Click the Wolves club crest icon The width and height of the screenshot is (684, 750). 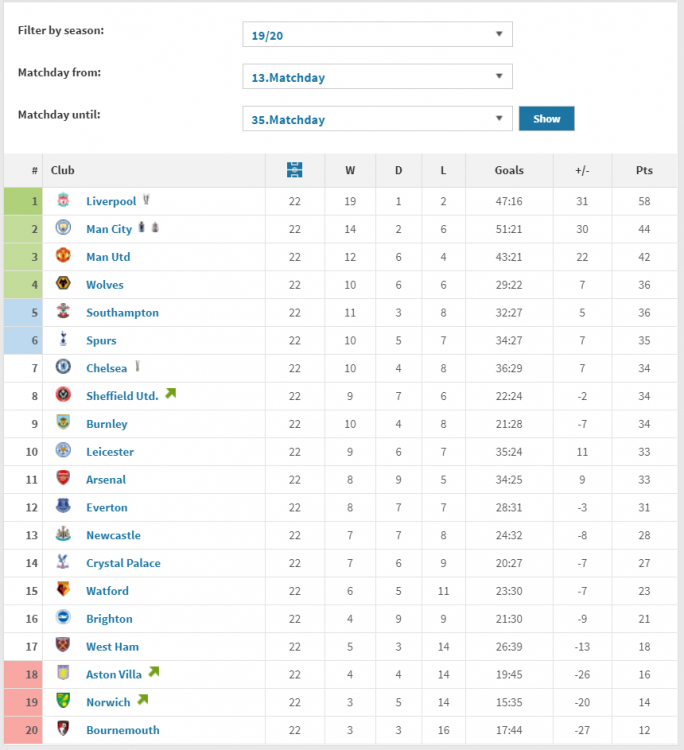tap(63, 285)
